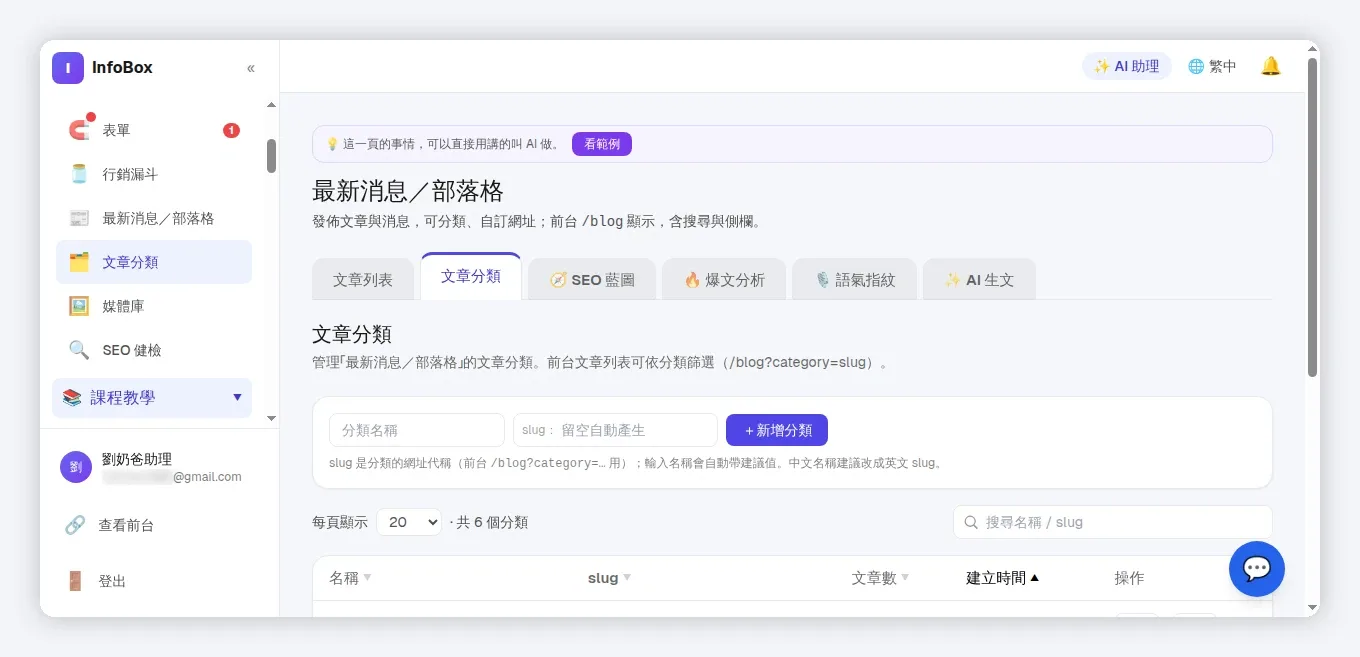
Task: Open notifications via the bell icon
Action: pos(1271,66)
